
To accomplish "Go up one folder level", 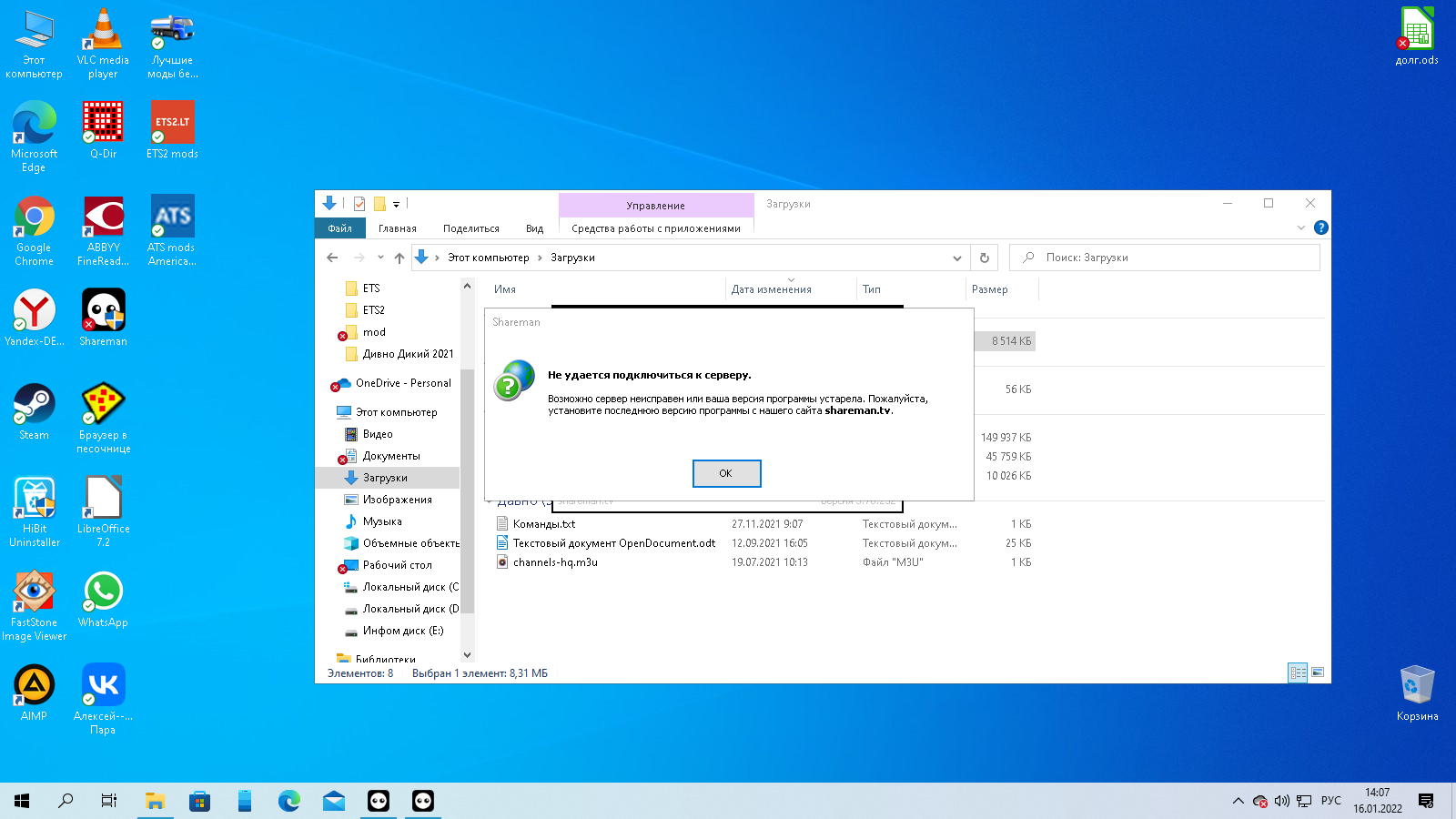I will pyautogui.click(x=399, y=258).
